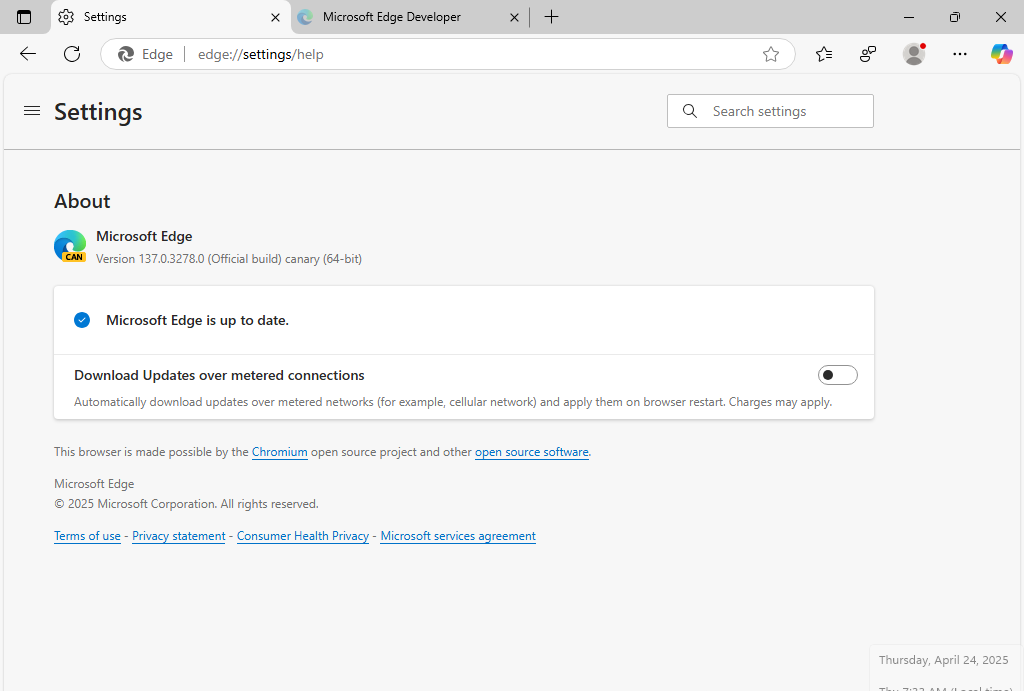Open a new tab with plus button
1024x691 pixels.
click(x=551, y=17)
